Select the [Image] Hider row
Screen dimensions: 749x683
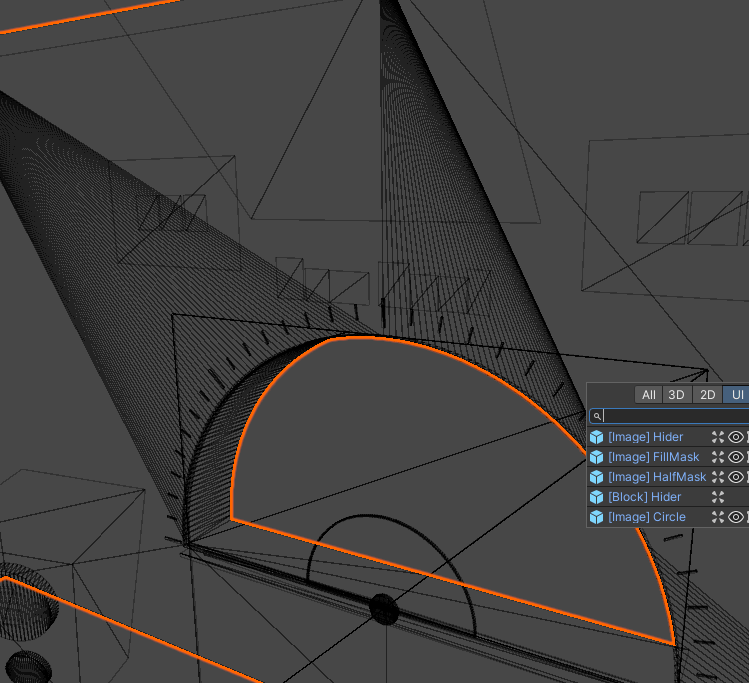point(668,437)
